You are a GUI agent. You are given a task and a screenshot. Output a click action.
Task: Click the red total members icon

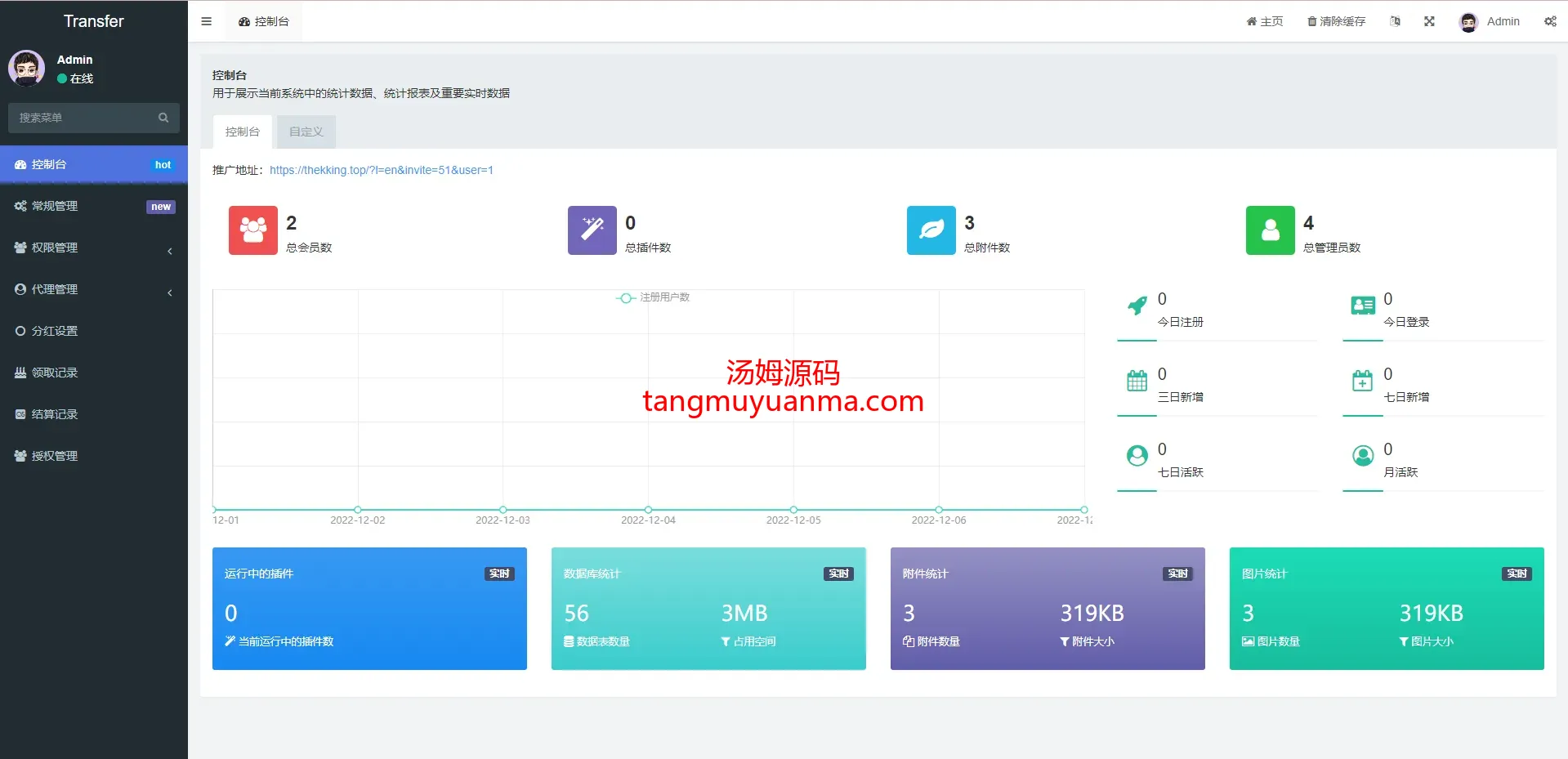pyautogui.click(x=252, y=230)
